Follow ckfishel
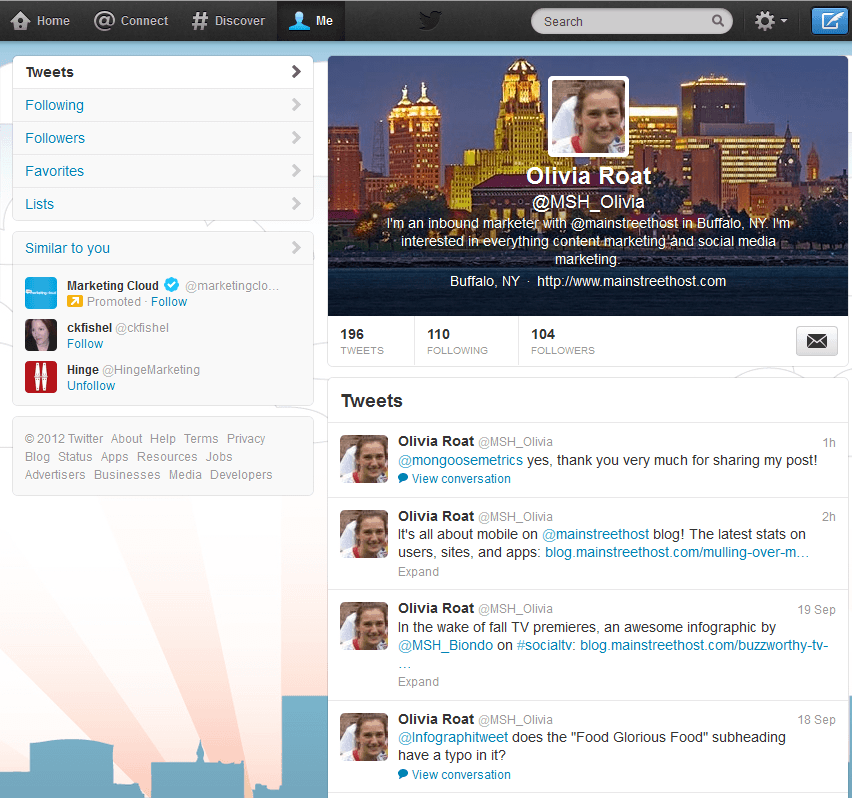This screenshot has height=798, width=852. pyautogui.click(x=85, y=343)
